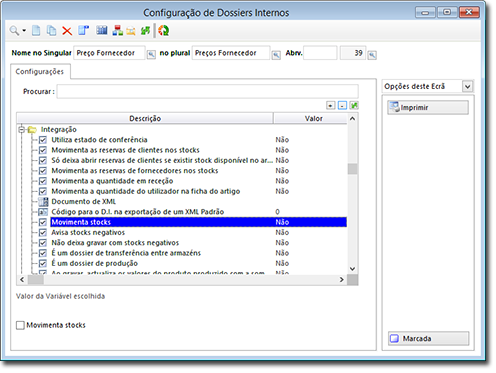The width and height of the screenshot is (496, 373).
Task: Click the lookup icon after Nome no Singular field
Action: coord(151,54)
